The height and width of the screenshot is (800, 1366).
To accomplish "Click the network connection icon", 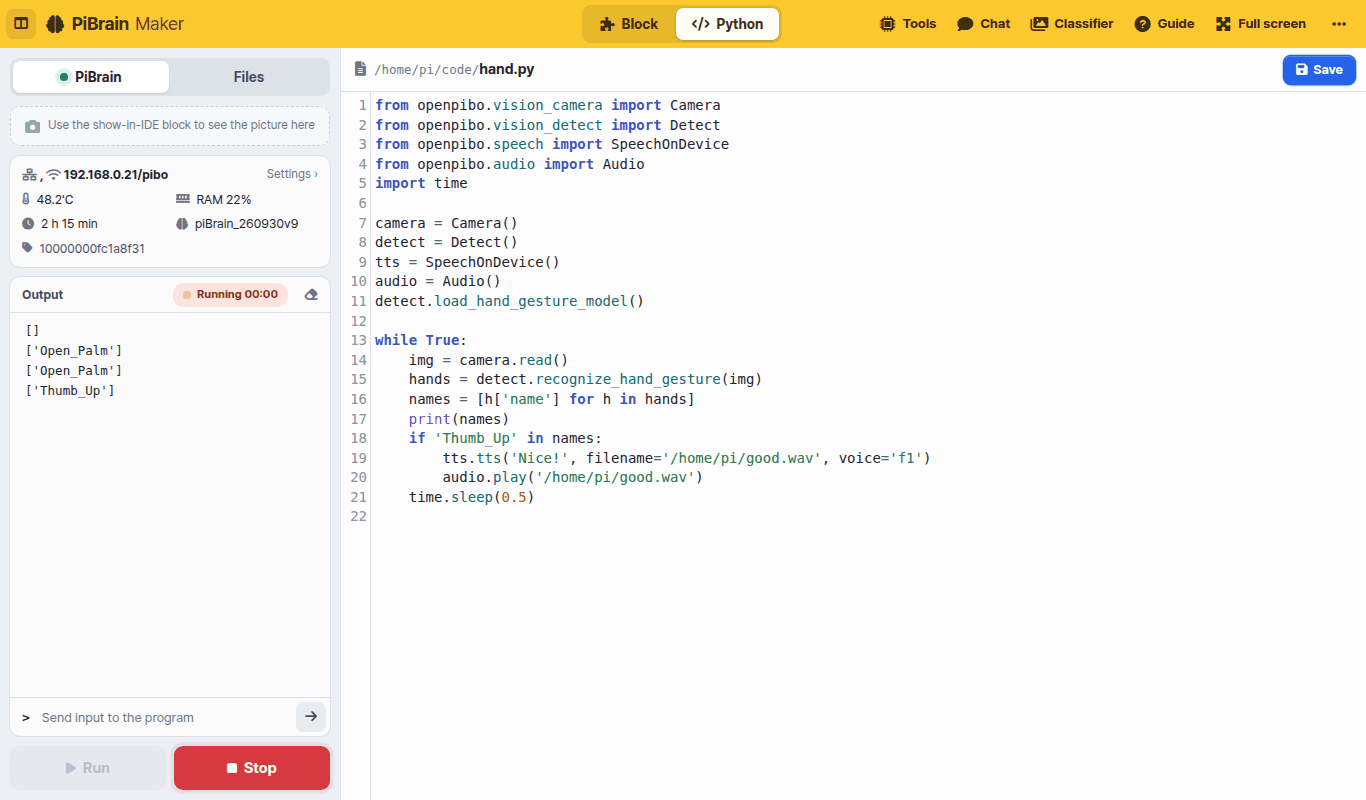I will pos(30,174).
